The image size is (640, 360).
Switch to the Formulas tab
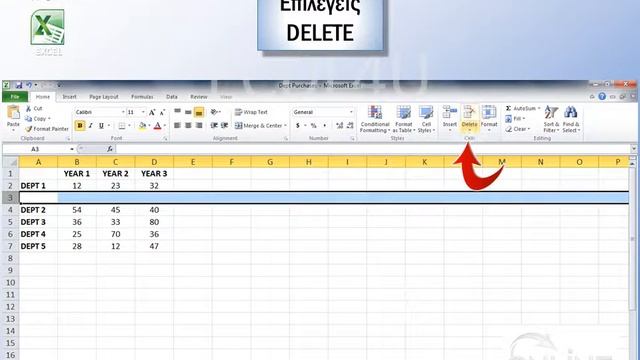[142, 97]
